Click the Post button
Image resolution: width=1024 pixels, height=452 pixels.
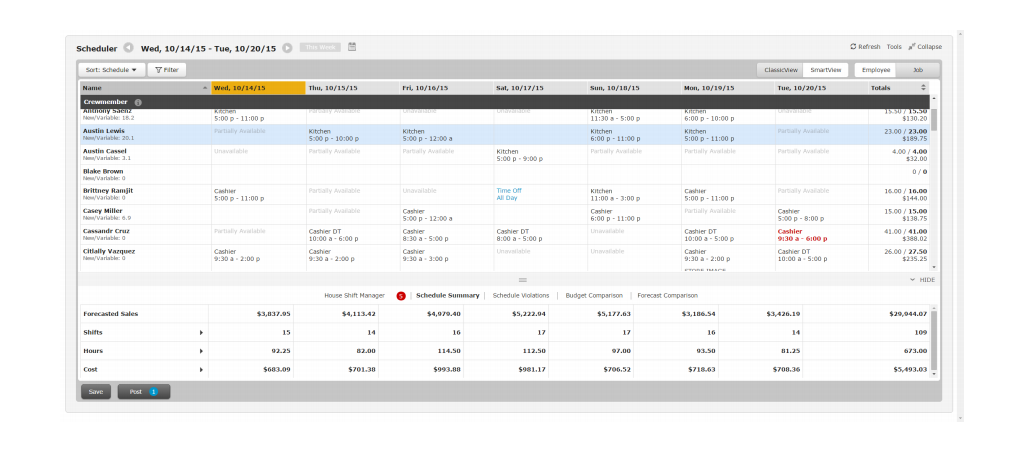[144, 392]
